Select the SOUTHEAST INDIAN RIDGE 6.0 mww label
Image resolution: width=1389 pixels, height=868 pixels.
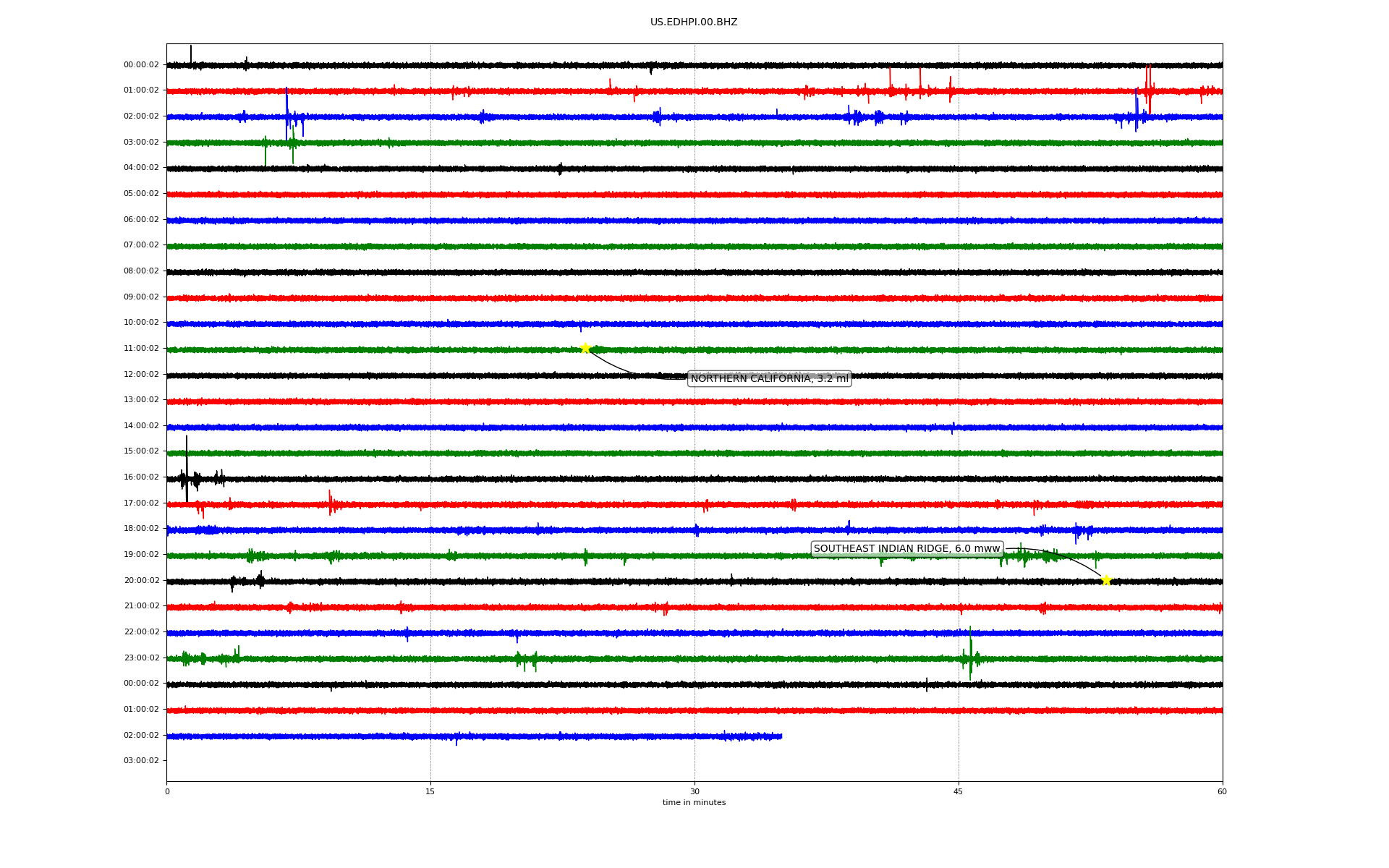point(906,549)
